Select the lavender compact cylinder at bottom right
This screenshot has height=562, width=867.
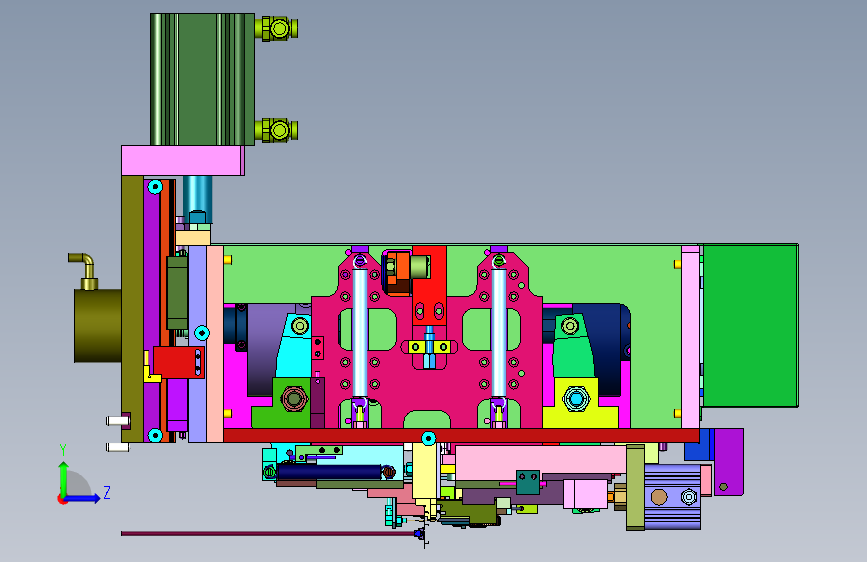pyautogui.click(x=672, y=497)
